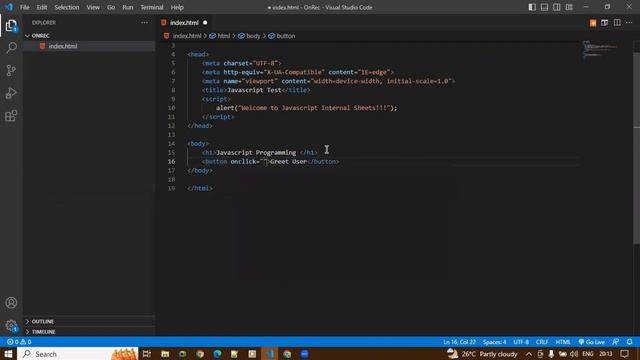Screen dimensions: 640x360
Task: Click the volume icon in system tray
Action: (573, 354)
